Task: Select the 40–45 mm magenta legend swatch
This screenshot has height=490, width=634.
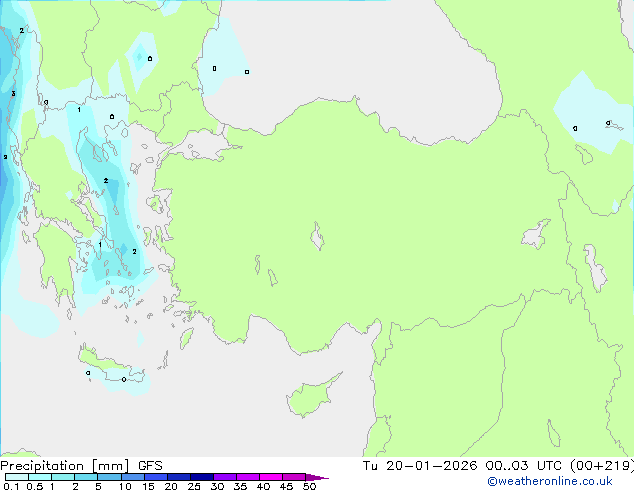Action: (x=271, y=477)
